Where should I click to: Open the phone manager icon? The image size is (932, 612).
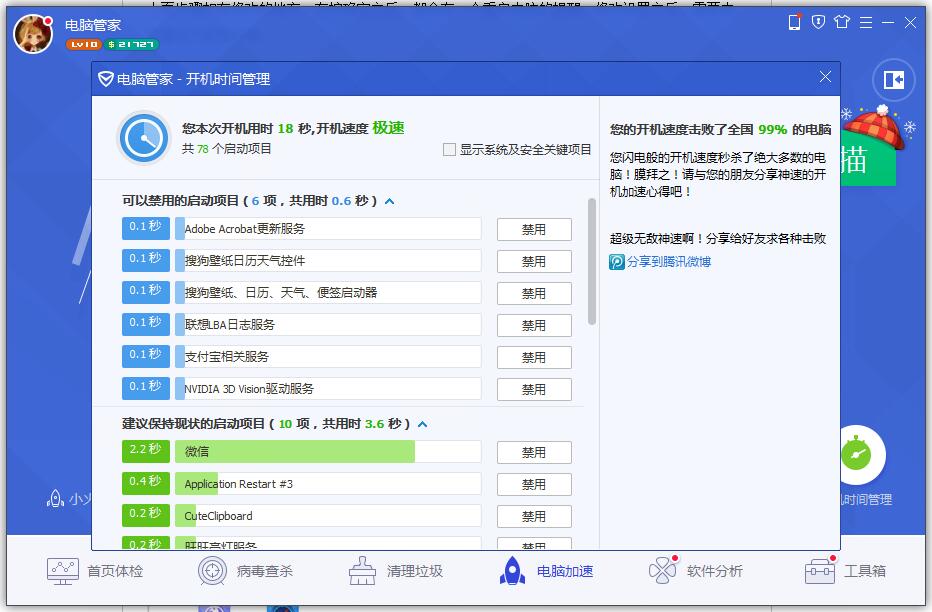coord(794,23)
